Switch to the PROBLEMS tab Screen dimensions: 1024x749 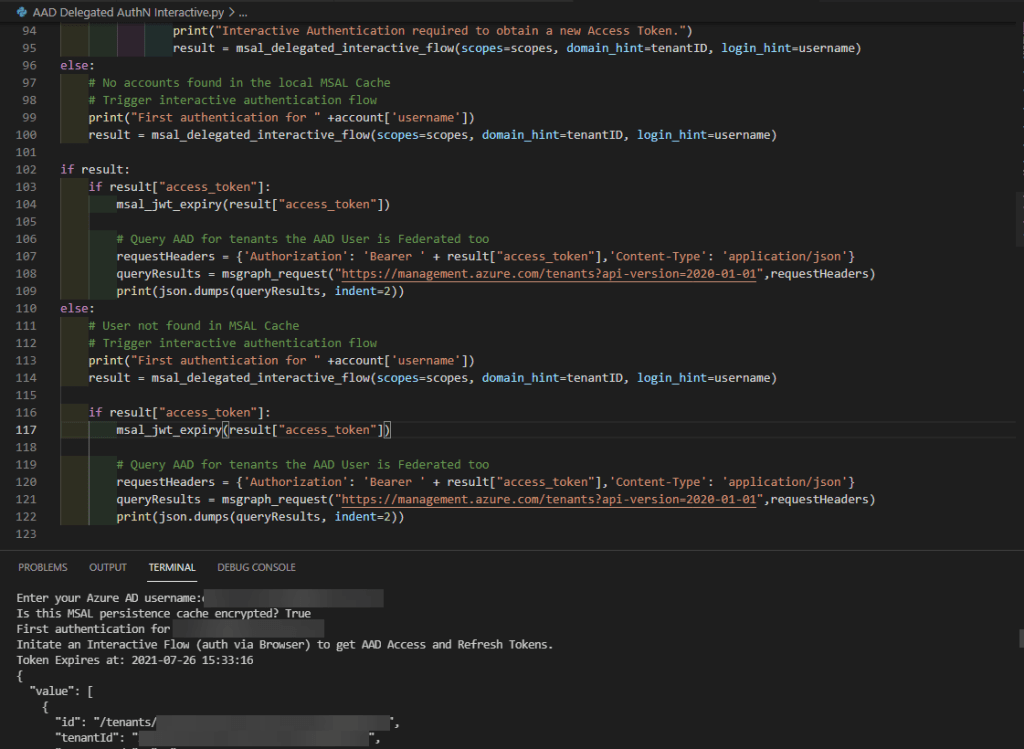42,567
